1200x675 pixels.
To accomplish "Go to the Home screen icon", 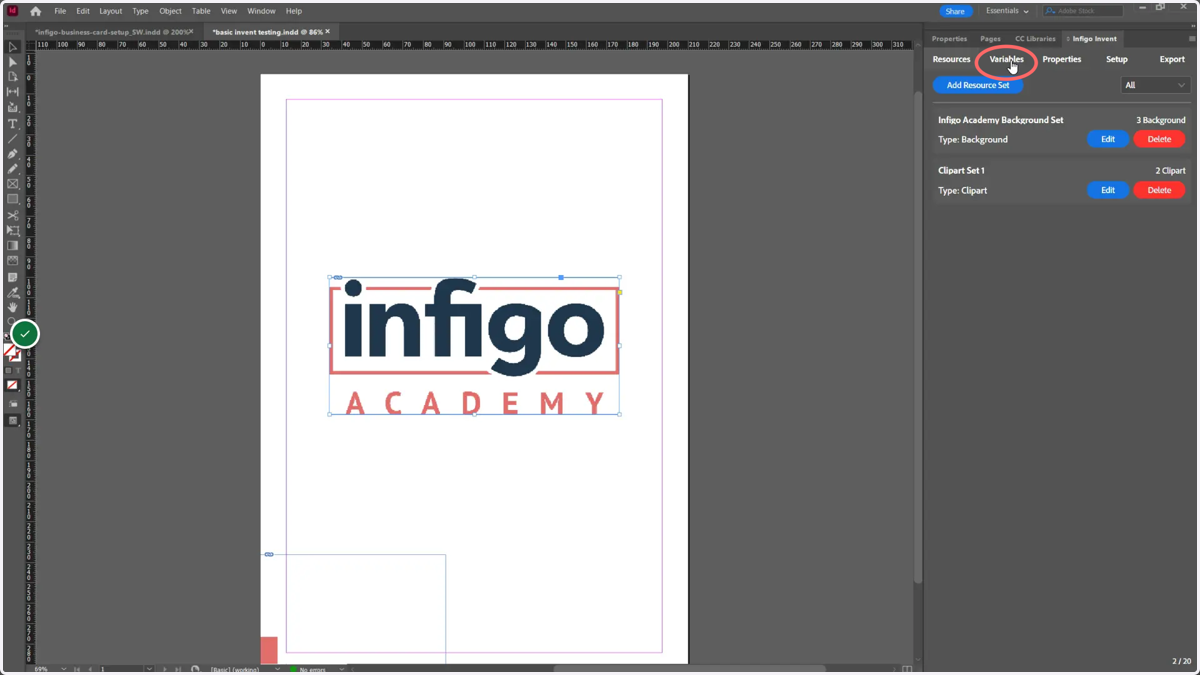I will click(x=35, y=11).
